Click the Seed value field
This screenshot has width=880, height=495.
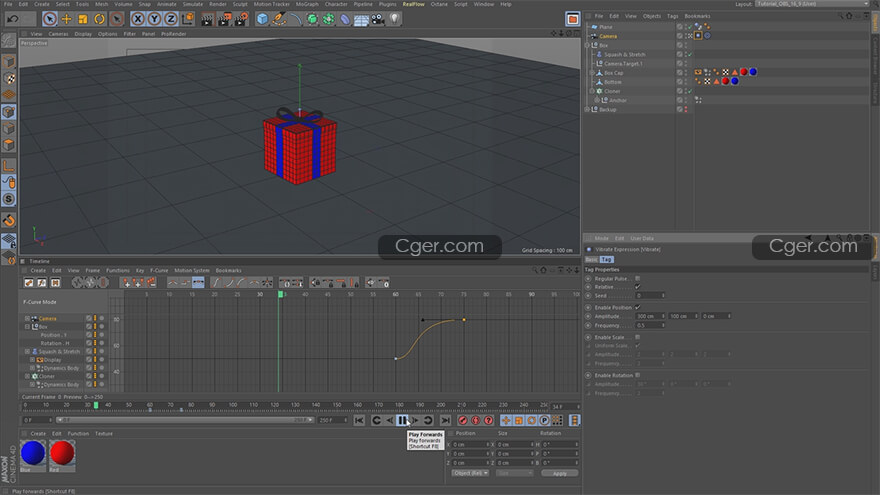click(650, 295)
